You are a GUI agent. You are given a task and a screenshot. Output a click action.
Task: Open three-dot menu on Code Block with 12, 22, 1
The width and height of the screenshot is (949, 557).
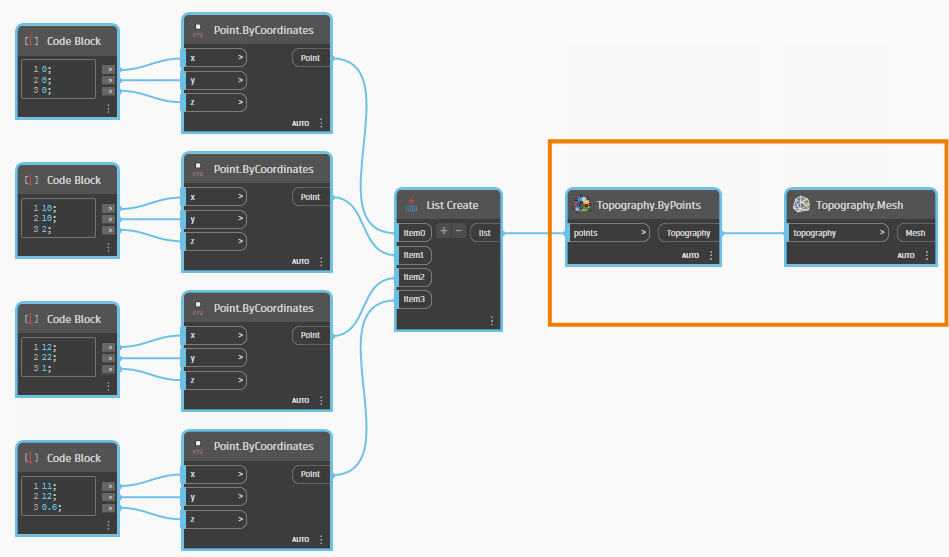tap(108, 385)
